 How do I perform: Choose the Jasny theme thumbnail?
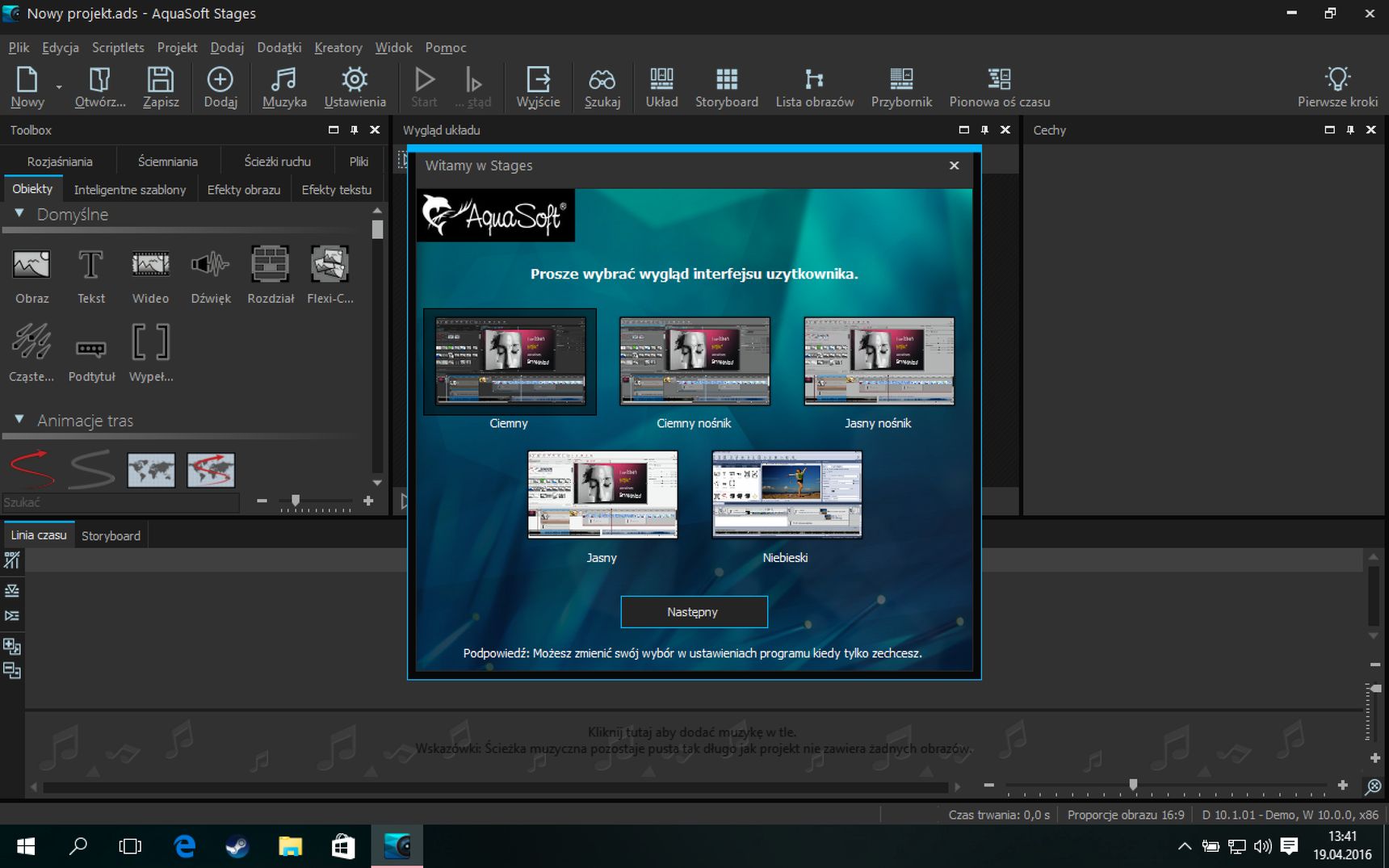pyautogui.click(x=602, y=494)
